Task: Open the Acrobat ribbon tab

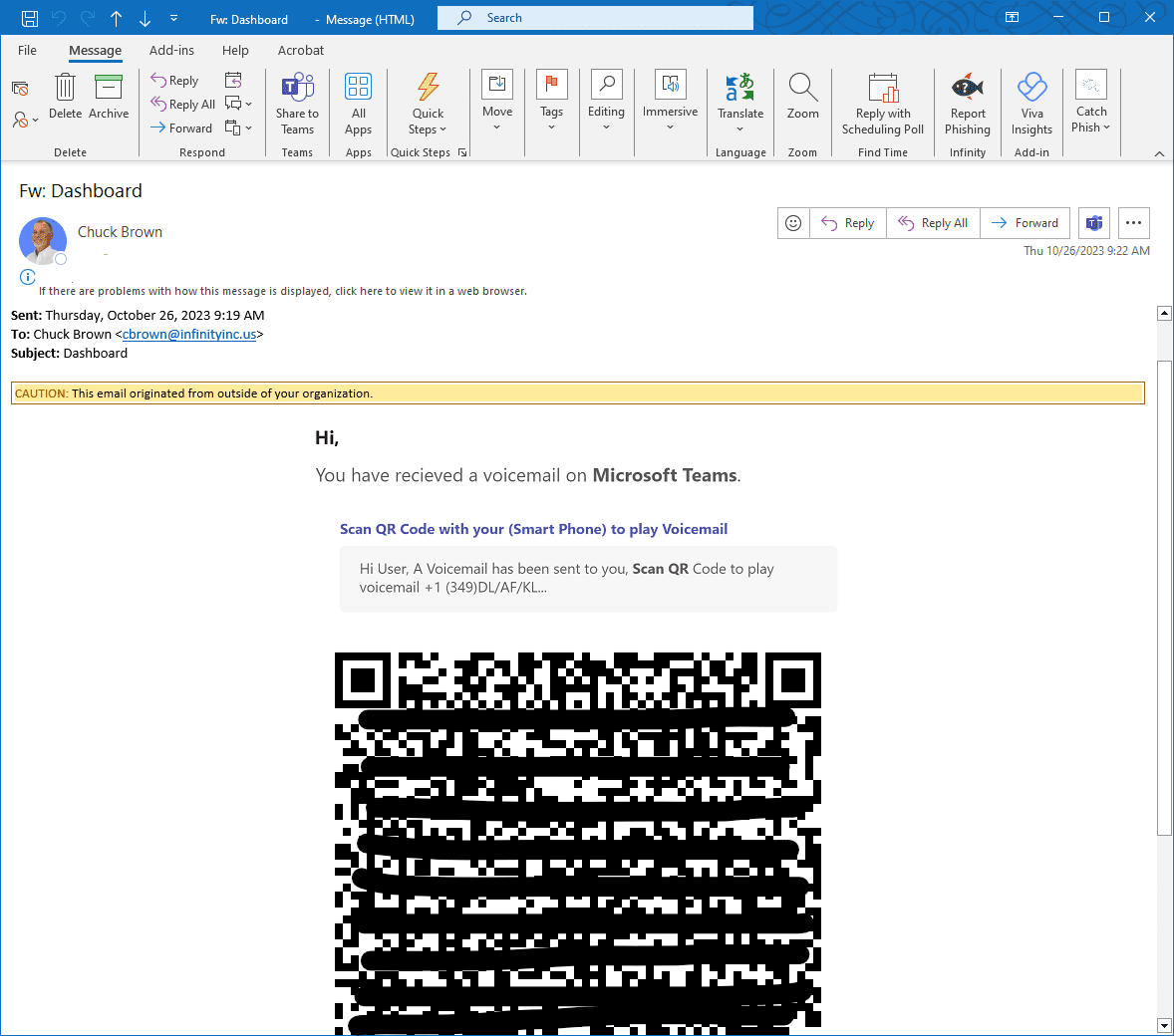Action: click(301, 50)
